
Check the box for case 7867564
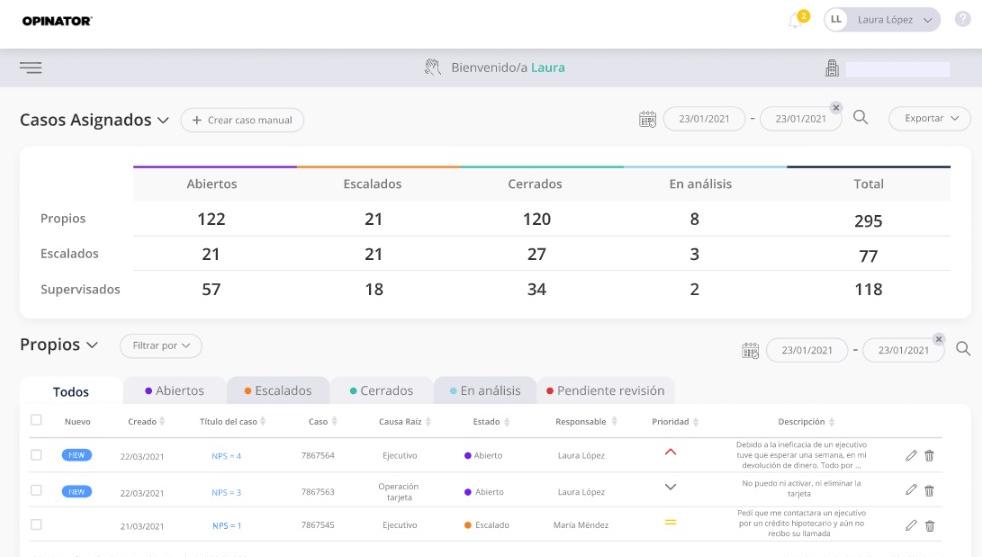(x=36, y=455)
